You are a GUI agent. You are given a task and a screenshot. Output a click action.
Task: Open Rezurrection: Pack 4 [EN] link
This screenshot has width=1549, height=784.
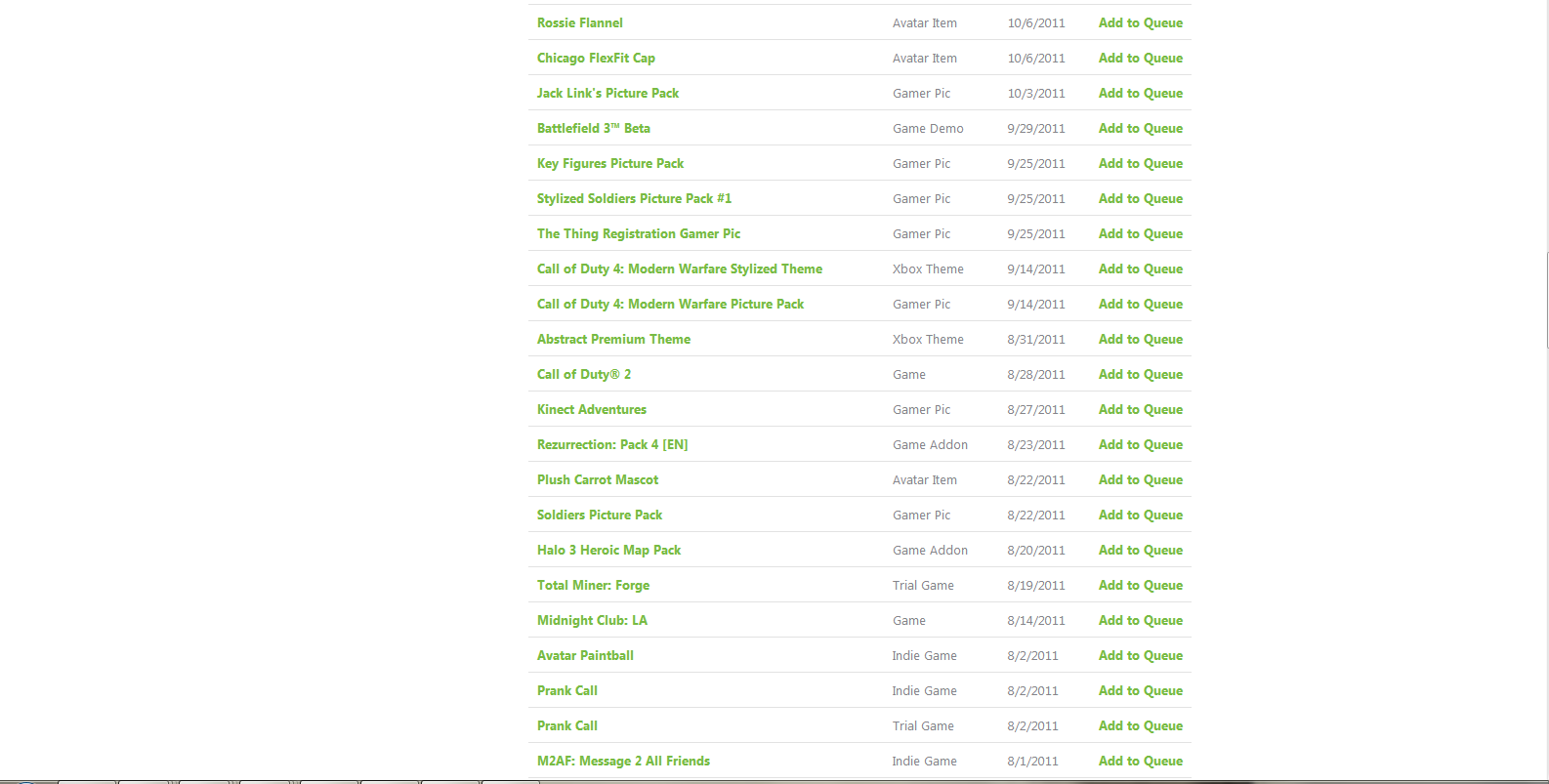tap(612, 444)
